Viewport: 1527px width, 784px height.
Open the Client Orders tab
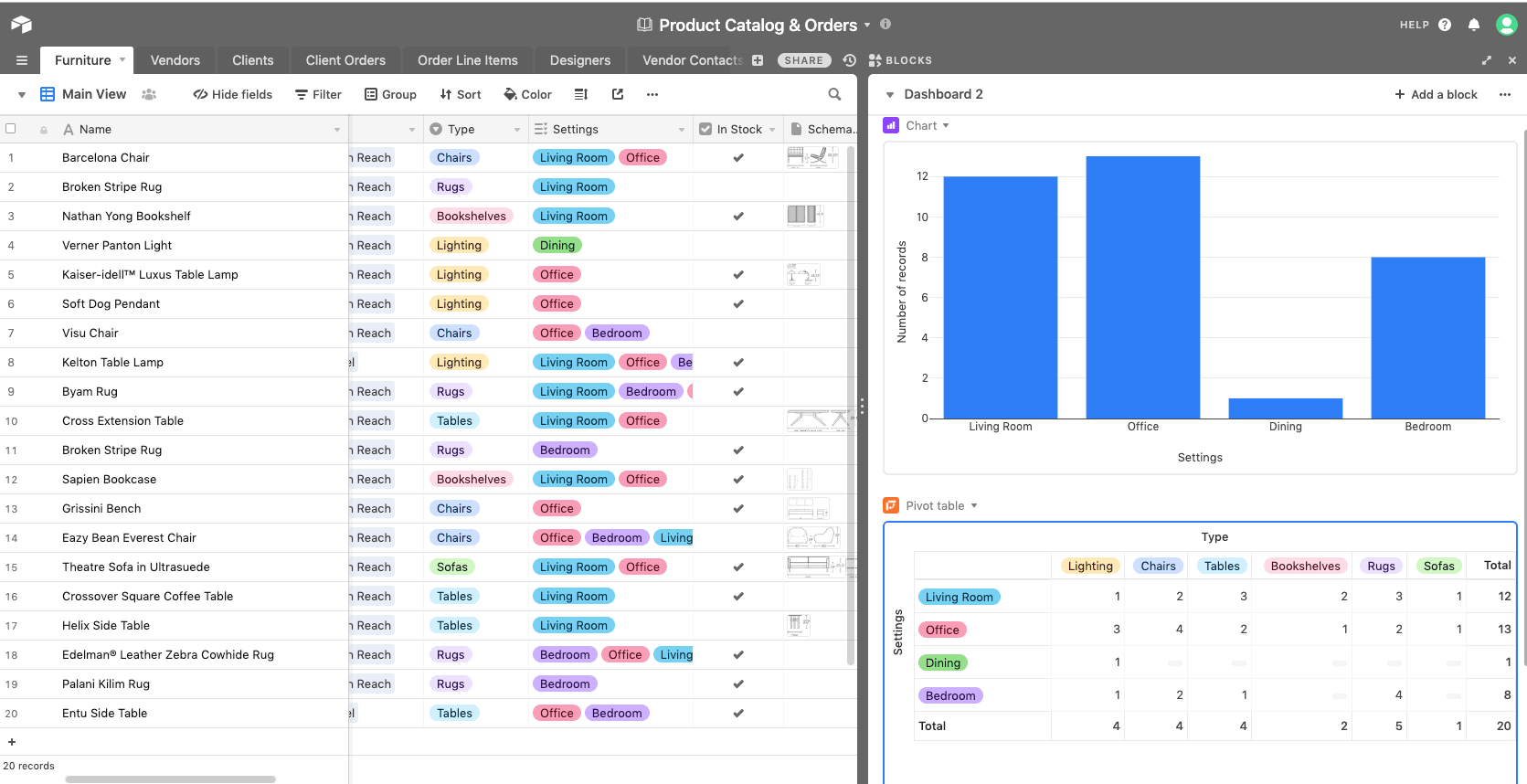point(345,60)
